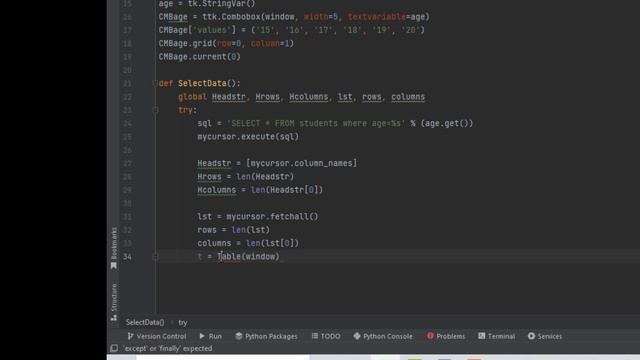This screenshot has height=360, width=640.
Task: Click 'ttk.Combobox' in the CMBage definition
Action: [x=231, y=17]
